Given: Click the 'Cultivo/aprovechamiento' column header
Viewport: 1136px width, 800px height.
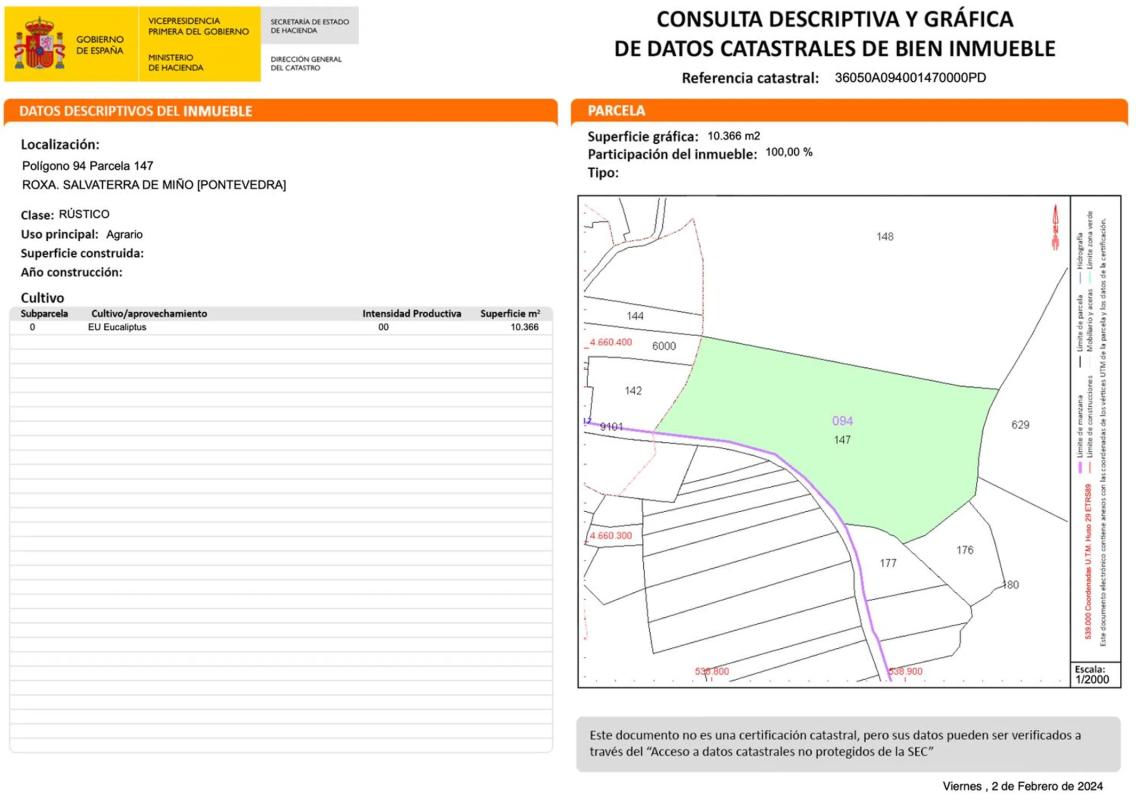Looking at the screenshot, I should coord(149,314).
